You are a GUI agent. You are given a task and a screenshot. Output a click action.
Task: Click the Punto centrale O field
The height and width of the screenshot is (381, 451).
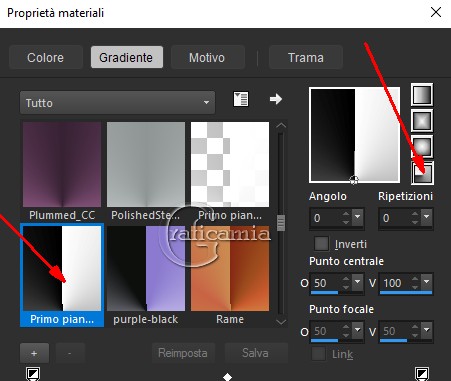click(x=326, y=283)
